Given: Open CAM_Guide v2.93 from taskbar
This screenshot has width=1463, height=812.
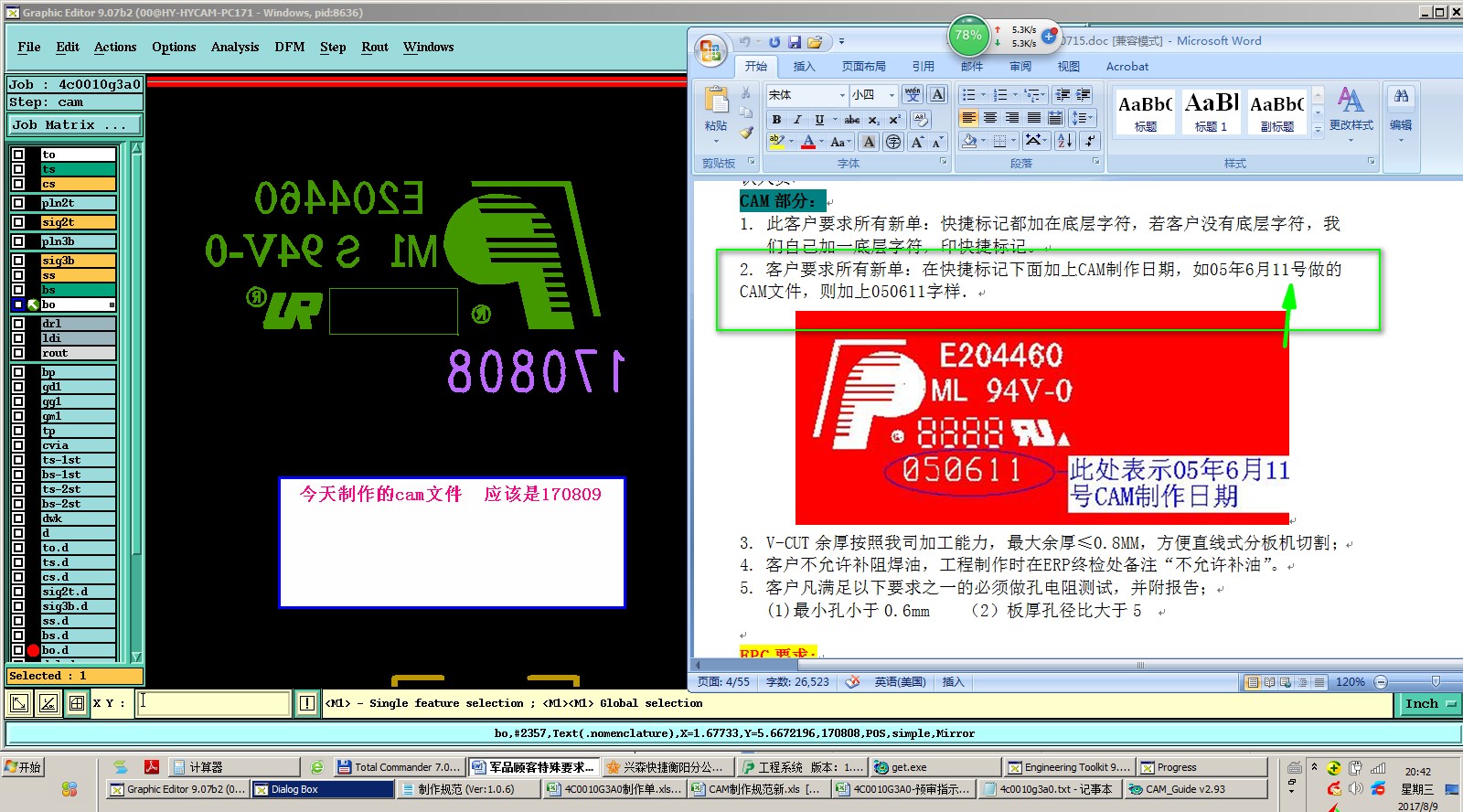Looking at the screenshot, I should [x=1195, y=789].
